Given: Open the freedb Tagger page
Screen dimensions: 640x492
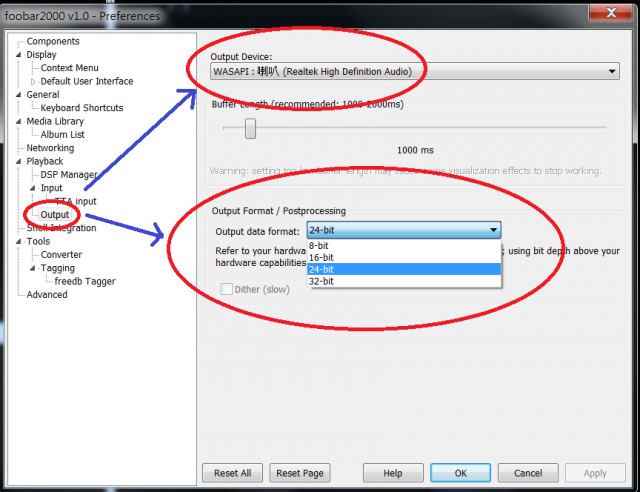Looking at the screenshot, I should click(85, 281).
